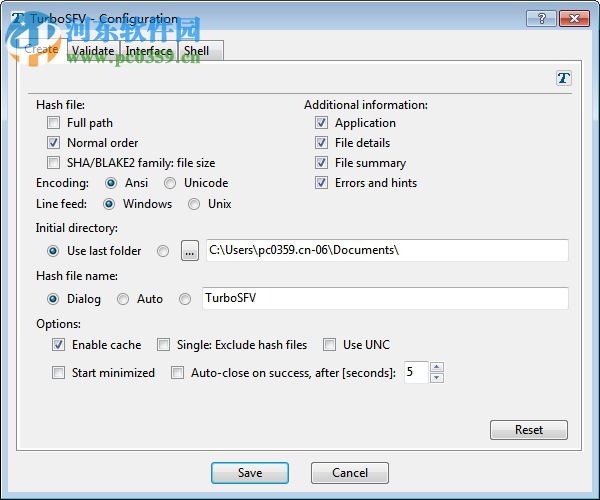Switch to the Interface tab
Viewport: 600px width, 500px height.
click(148, 50)
